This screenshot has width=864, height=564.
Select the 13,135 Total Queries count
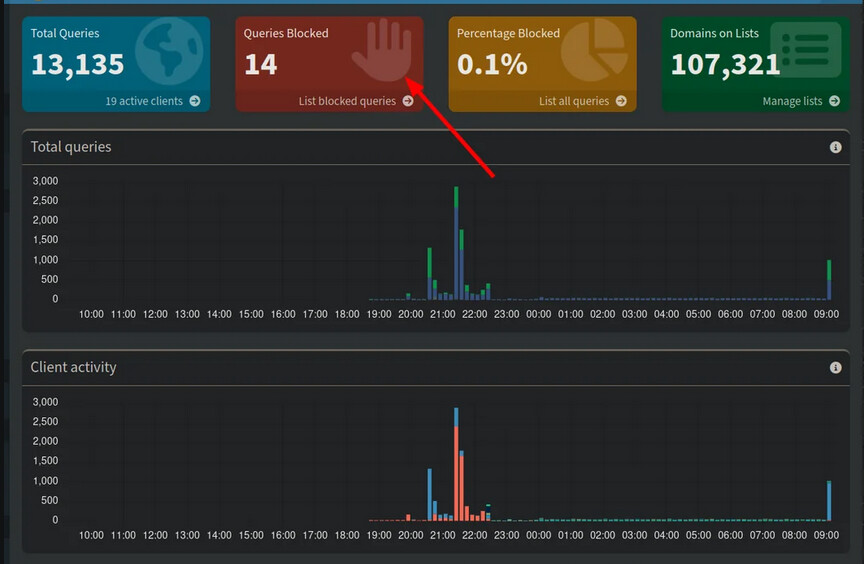click(x=78, y=65)
